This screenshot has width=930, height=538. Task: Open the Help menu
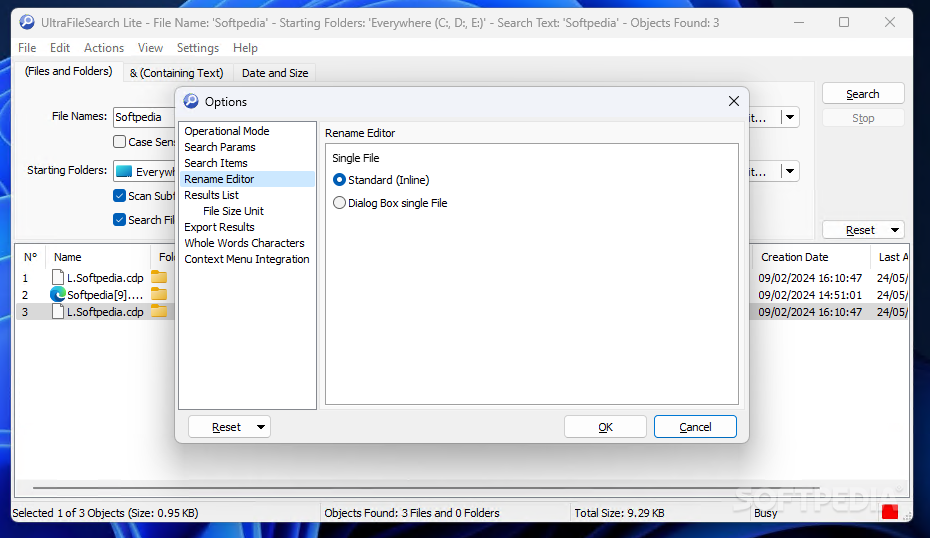tap(245, 47)
